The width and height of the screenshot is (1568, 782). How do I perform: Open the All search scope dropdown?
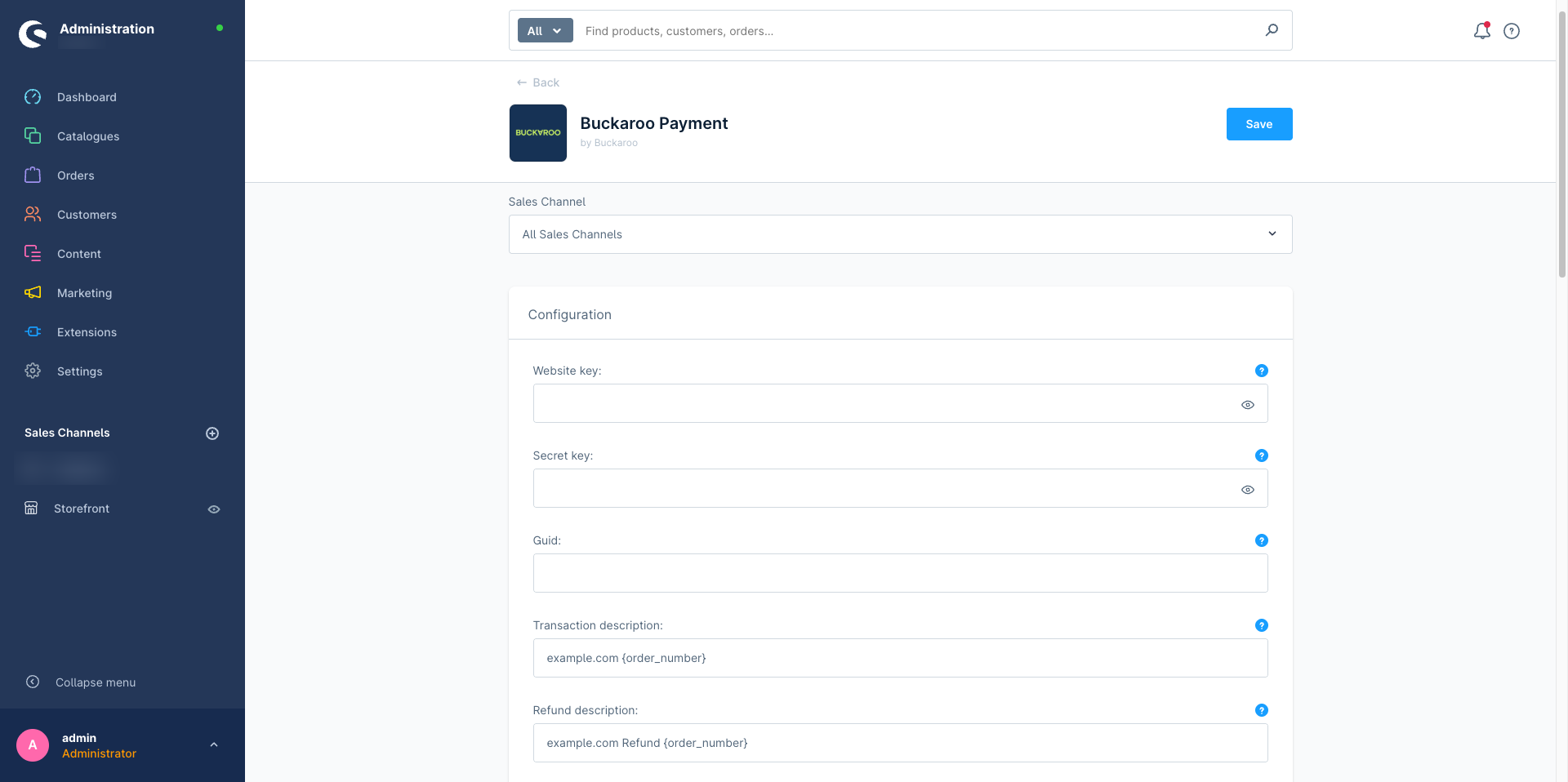pyautogui.click(x=546, y=31)
